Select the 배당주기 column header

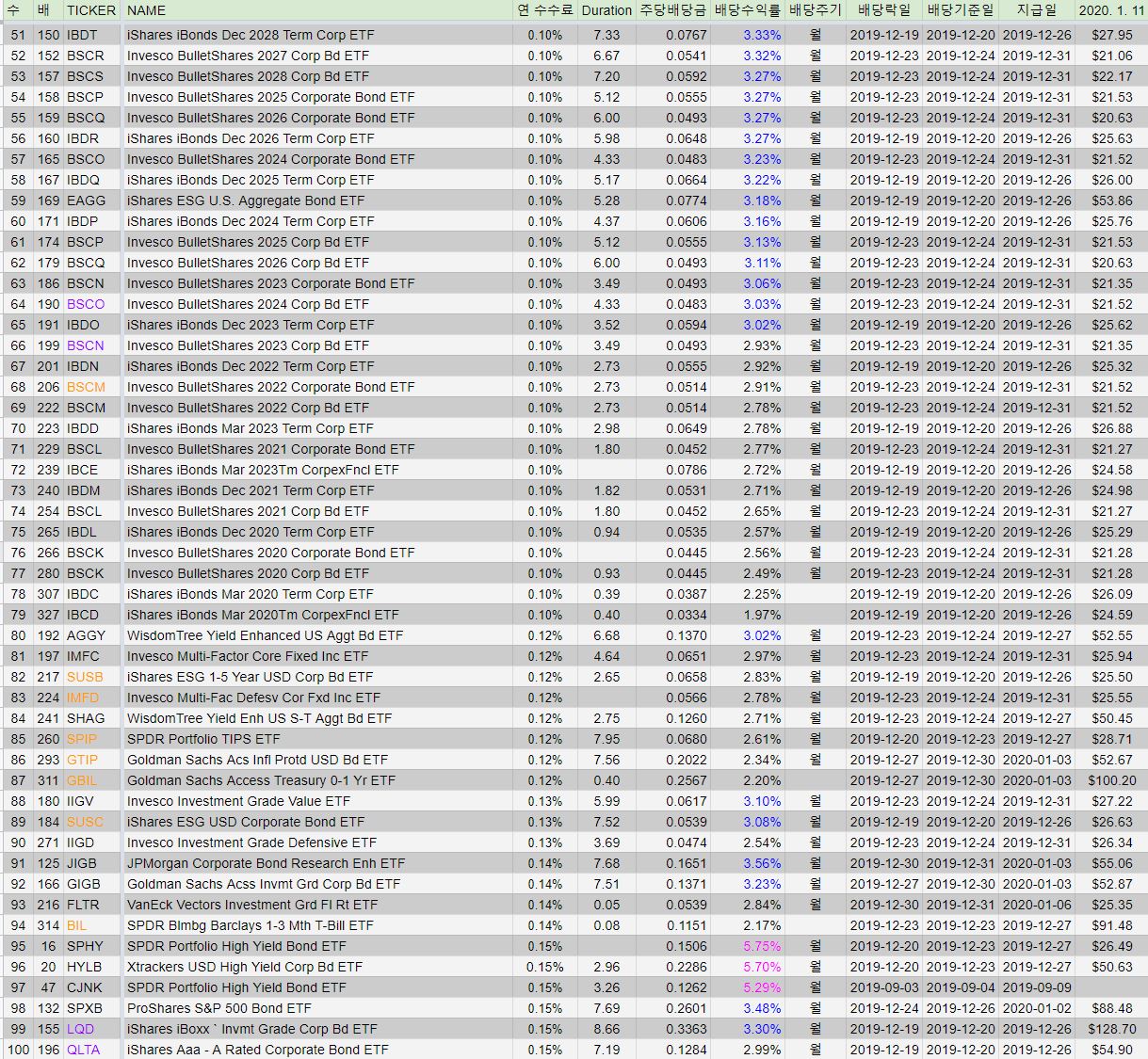pyautogui.click(x=815, y=10)
